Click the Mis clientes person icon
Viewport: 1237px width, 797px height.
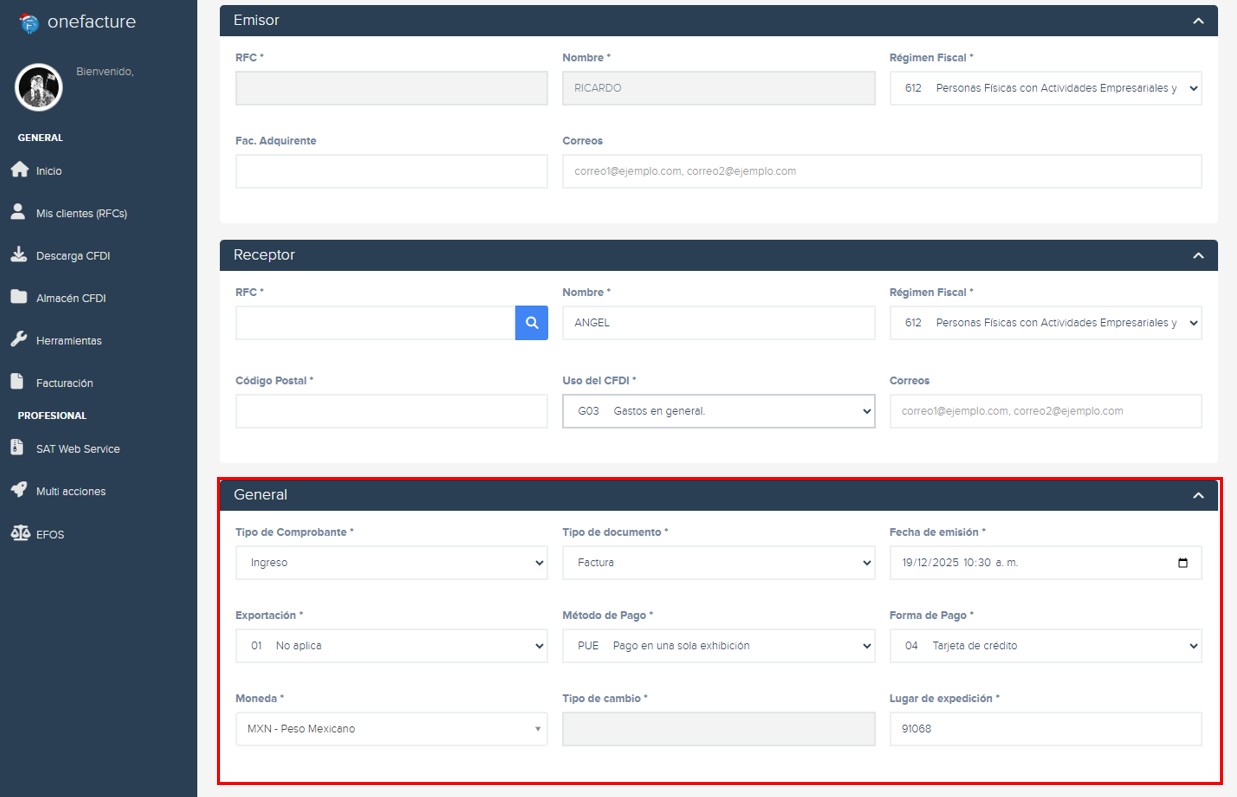point(18,212)
